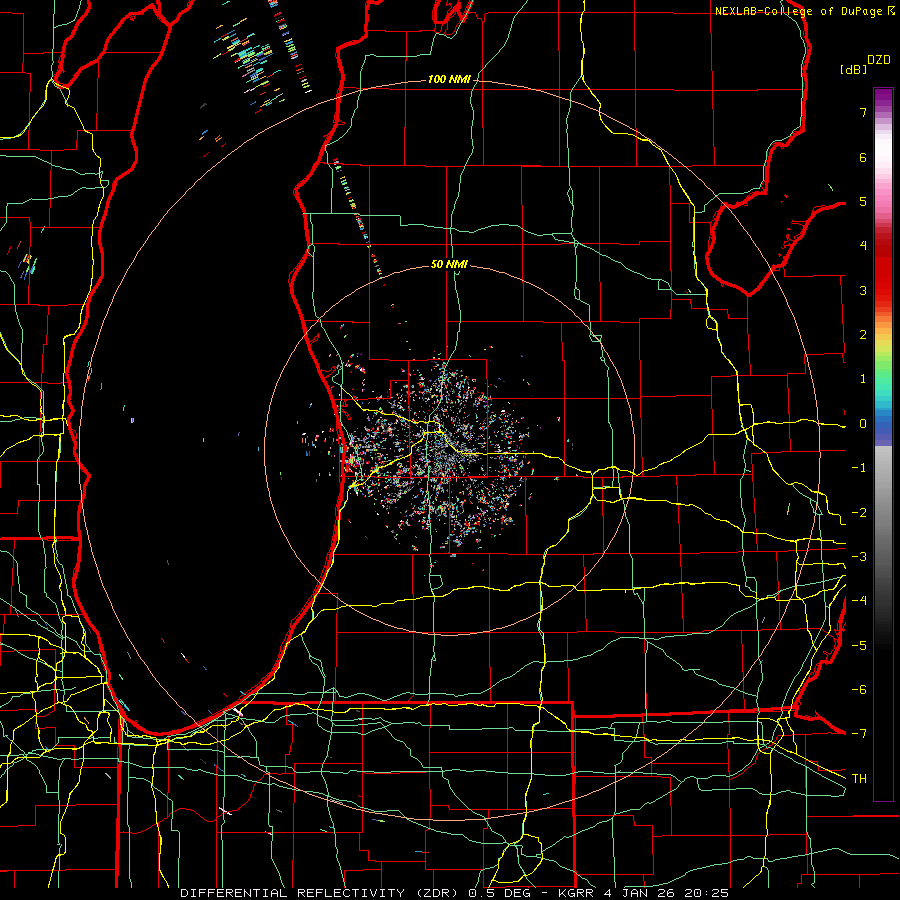
Task: Select the 3 dB tick label on the legend
Action: 863,290
